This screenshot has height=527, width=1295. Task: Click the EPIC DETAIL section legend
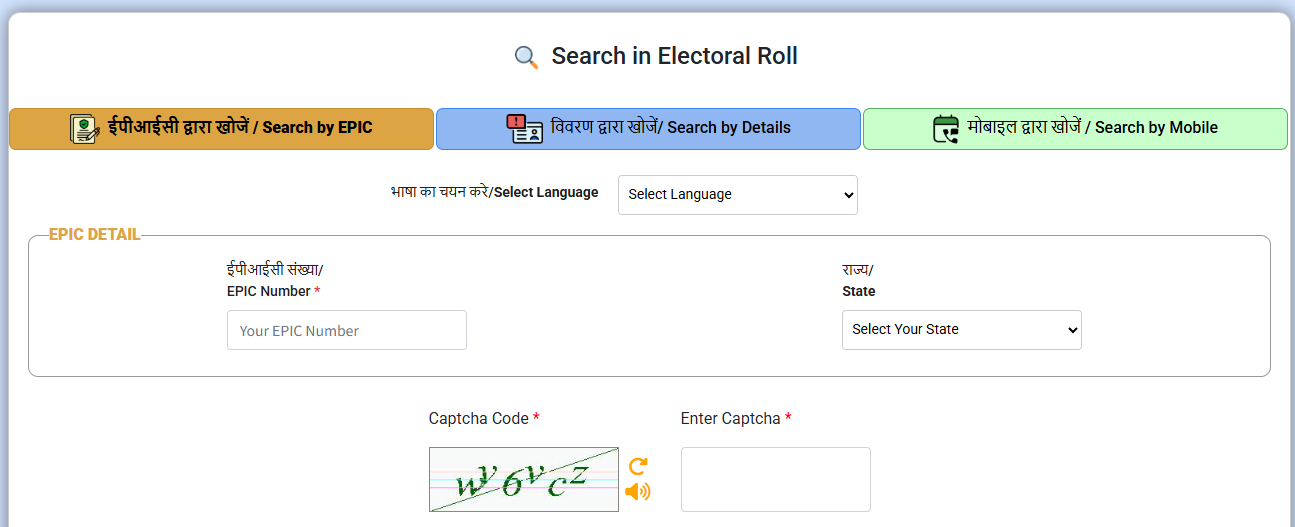click(x=95, y=235)
